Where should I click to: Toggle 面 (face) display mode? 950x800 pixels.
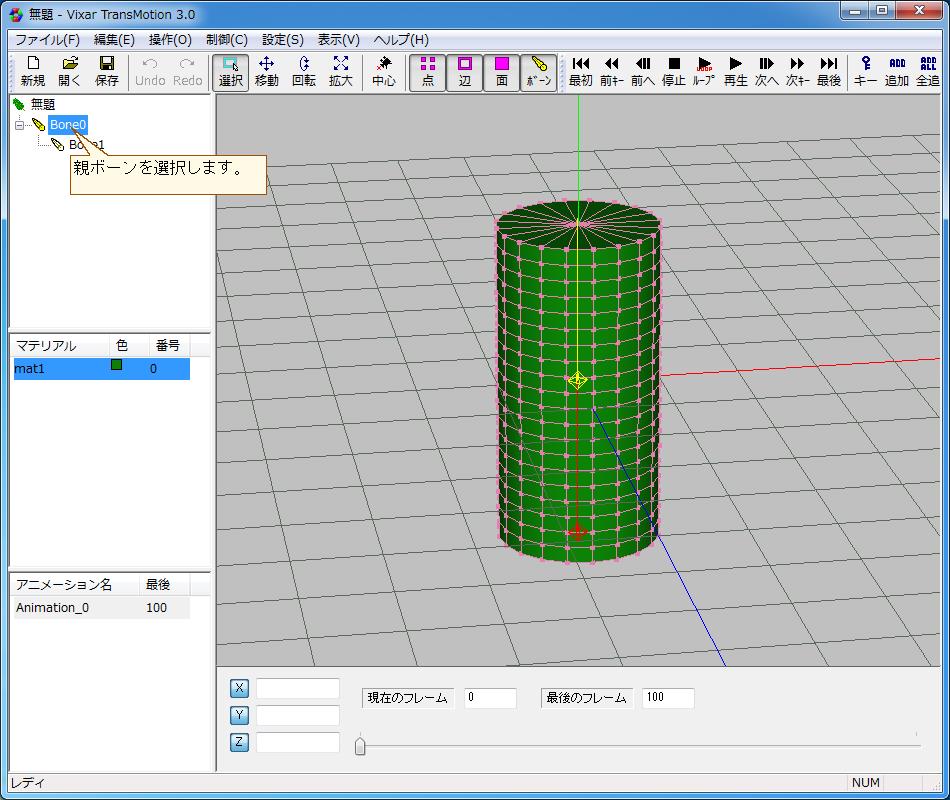(x=502, y=72)
